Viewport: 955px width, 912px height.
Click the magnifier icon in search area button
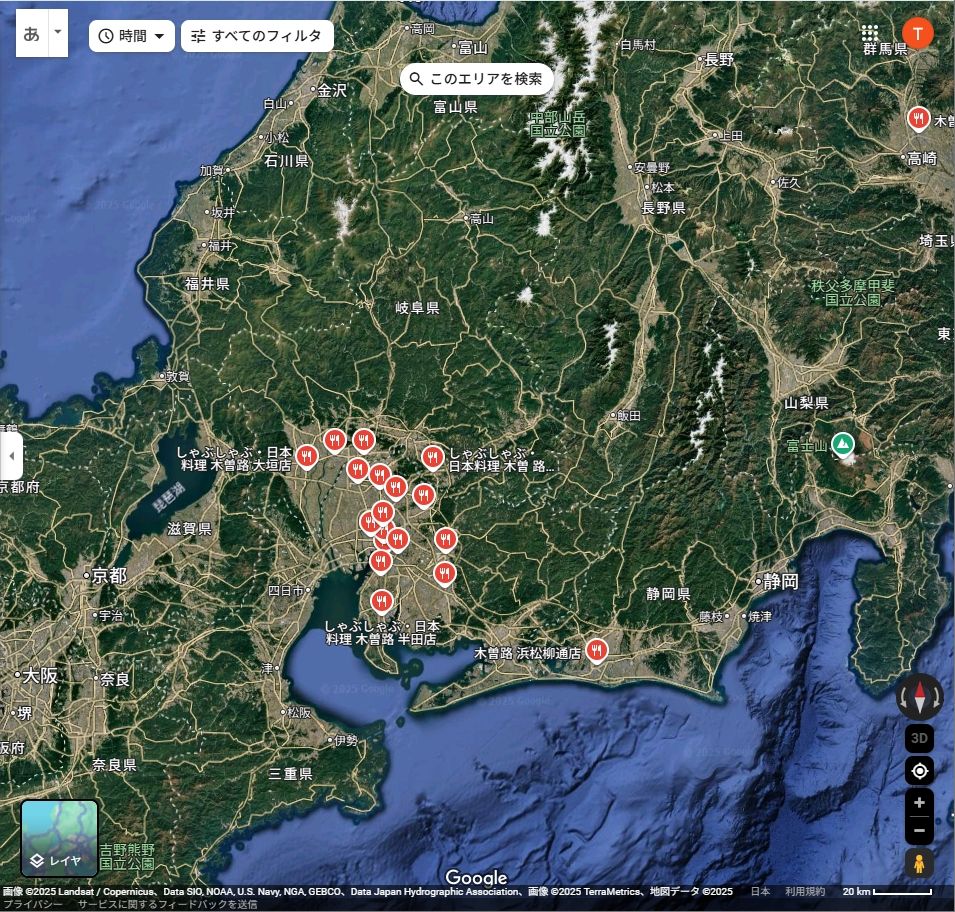coord(416,79)
